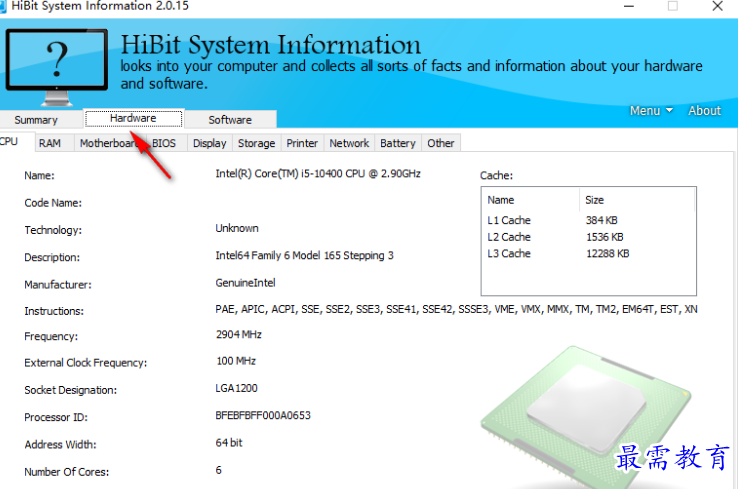
Task: Click the 2904 MHz frequency value
Action: click(239, 335)
